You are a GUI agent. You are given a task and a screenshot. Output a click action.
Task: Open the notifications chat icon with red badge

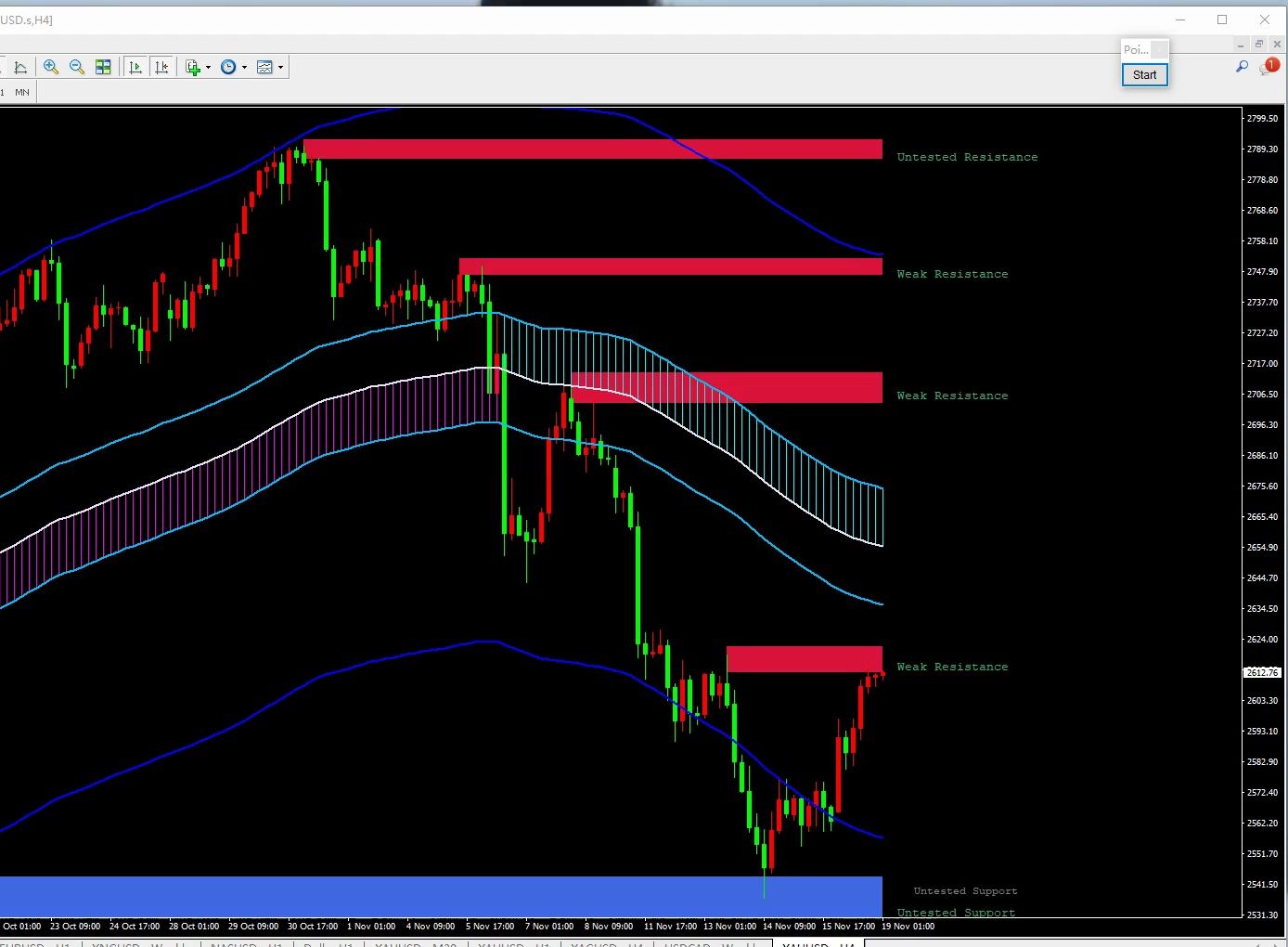(1269, 66)
